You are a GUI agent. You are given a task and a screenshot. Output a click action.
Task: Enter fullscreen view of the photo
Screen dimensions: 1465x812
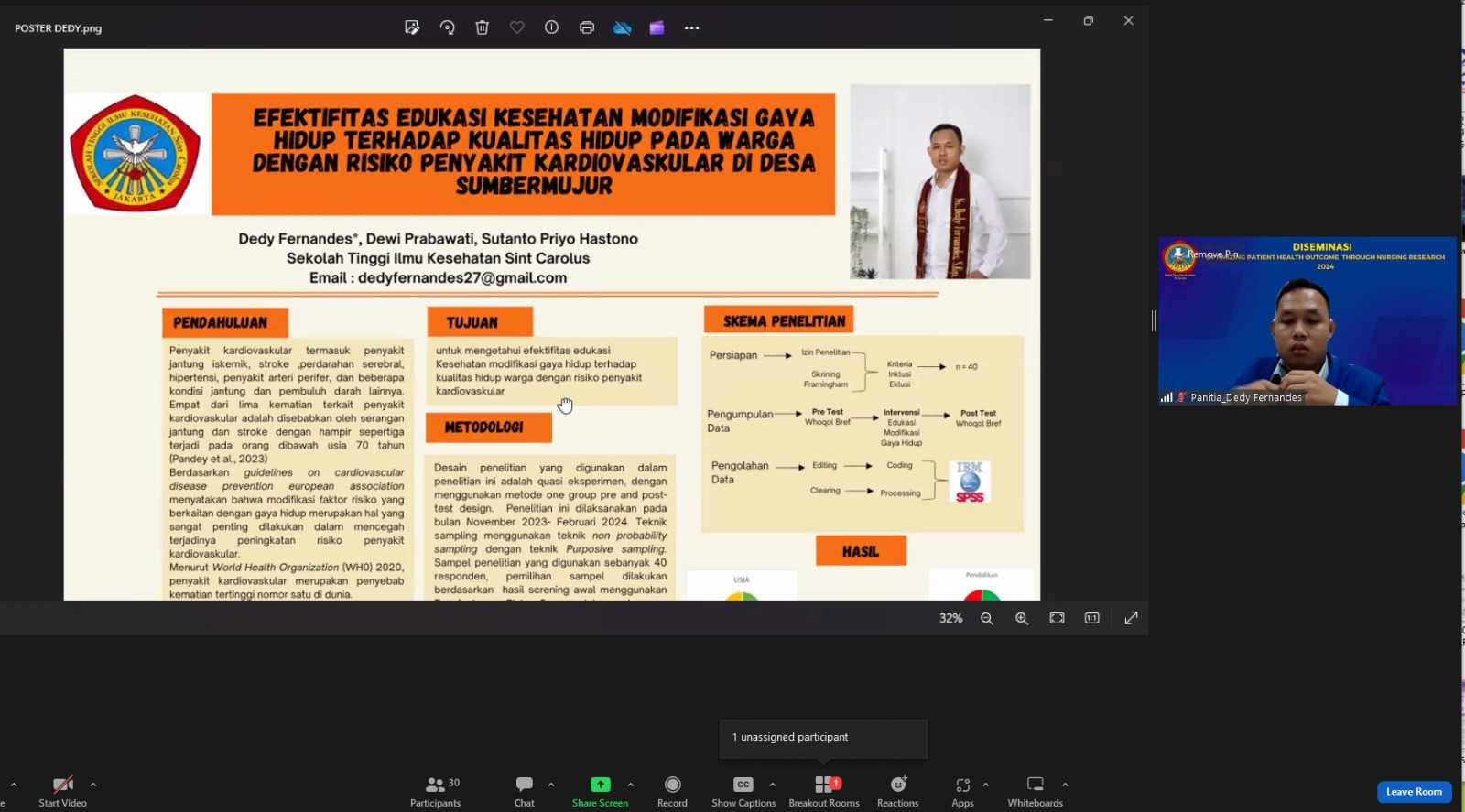pos(1131,619)
